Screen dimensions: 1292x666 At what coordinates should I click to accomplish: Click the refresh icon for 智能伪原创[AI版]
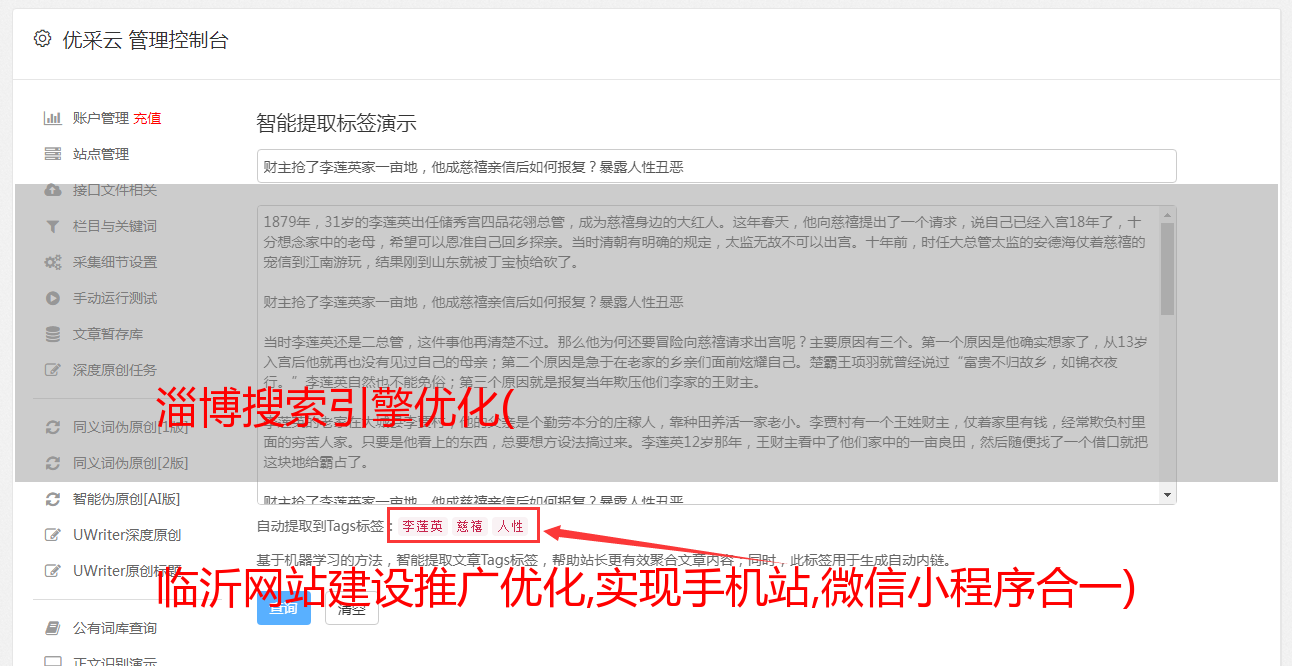tap(53, 499)
